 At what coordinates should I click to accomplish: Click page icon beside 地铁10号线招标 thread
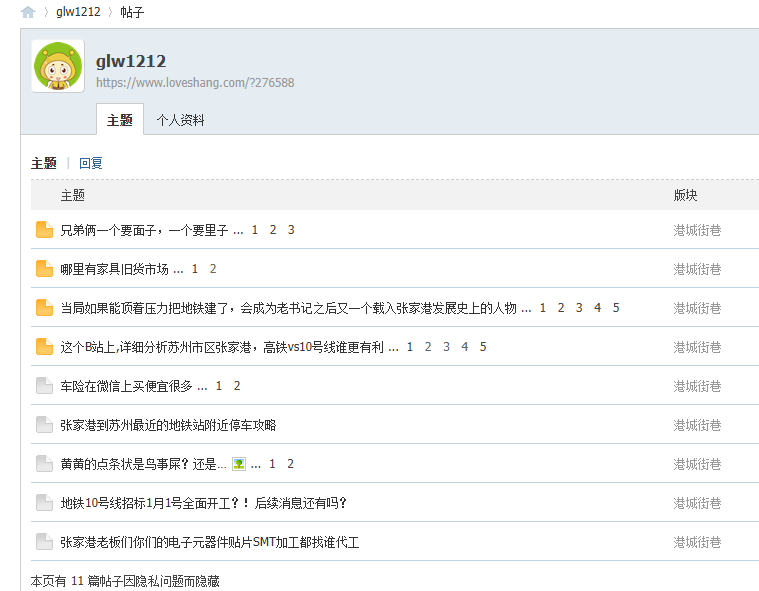pyautogui.click(x=44, y=503)
